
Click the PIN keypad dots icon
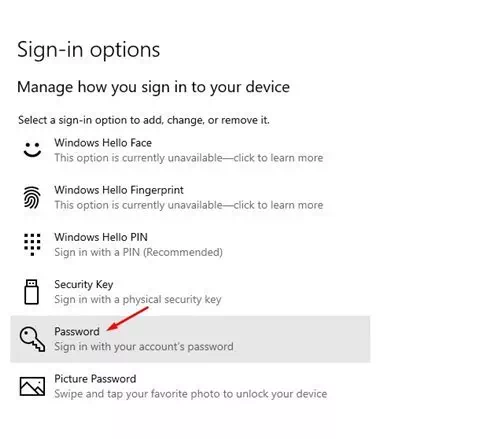click(x=32, y=244)
